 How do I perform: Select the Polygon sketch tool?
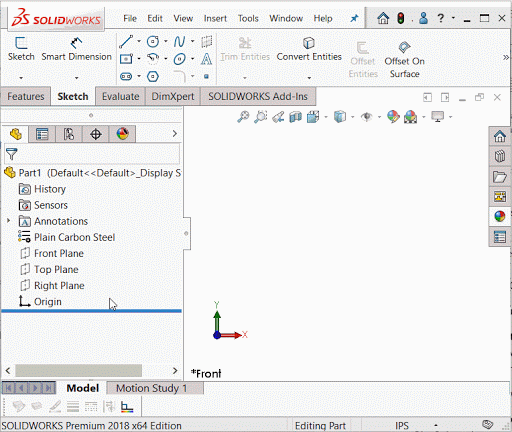pos(153,77)
